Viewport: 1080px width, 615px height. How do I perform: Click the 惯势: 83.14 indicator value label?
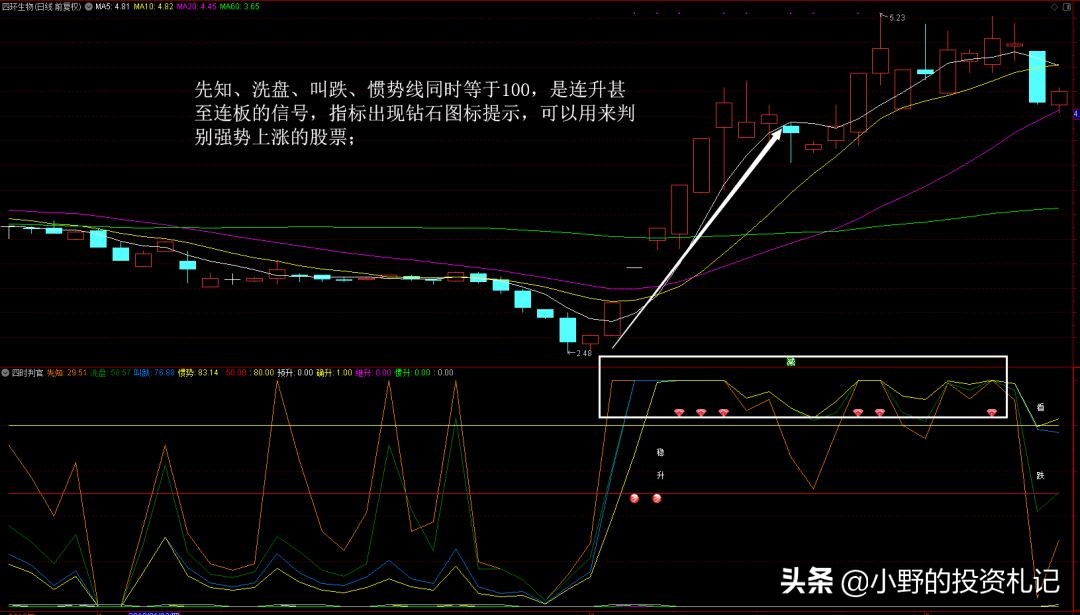[198, 372]
